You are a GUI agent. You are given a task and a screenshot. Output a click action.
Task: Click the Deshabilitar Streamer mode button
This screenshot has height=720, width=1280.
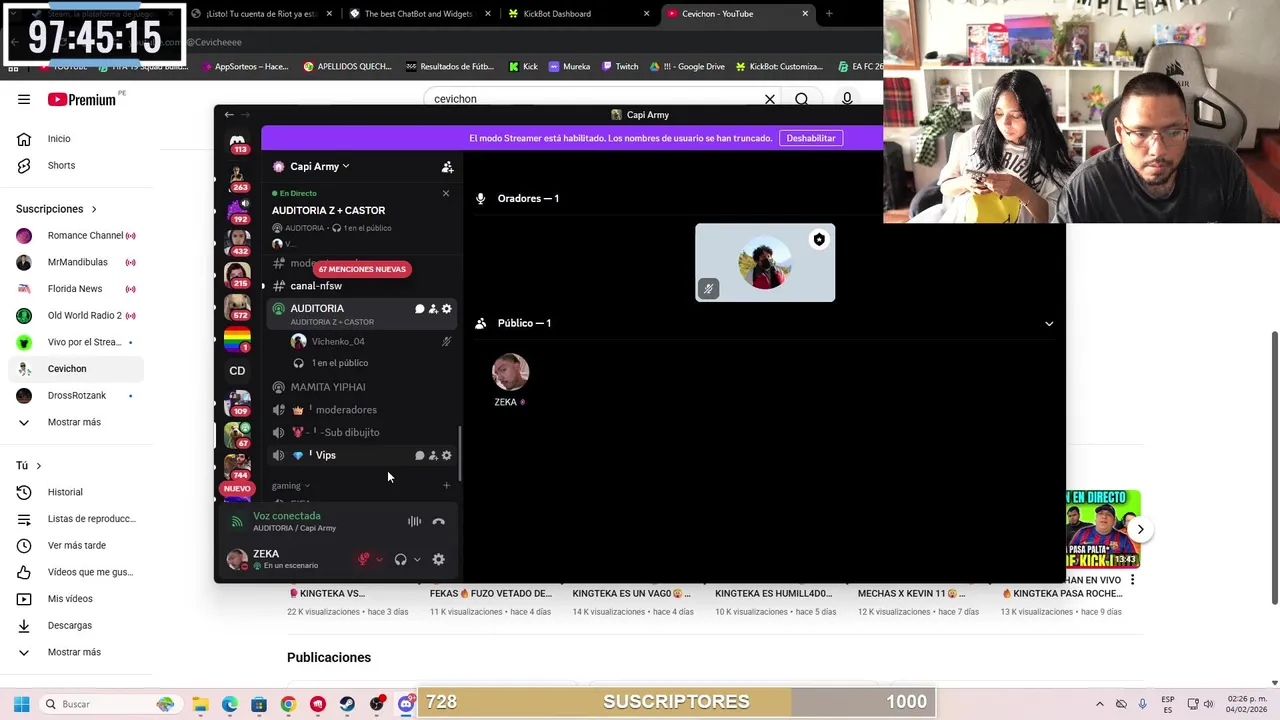click(x=811, y=138)
